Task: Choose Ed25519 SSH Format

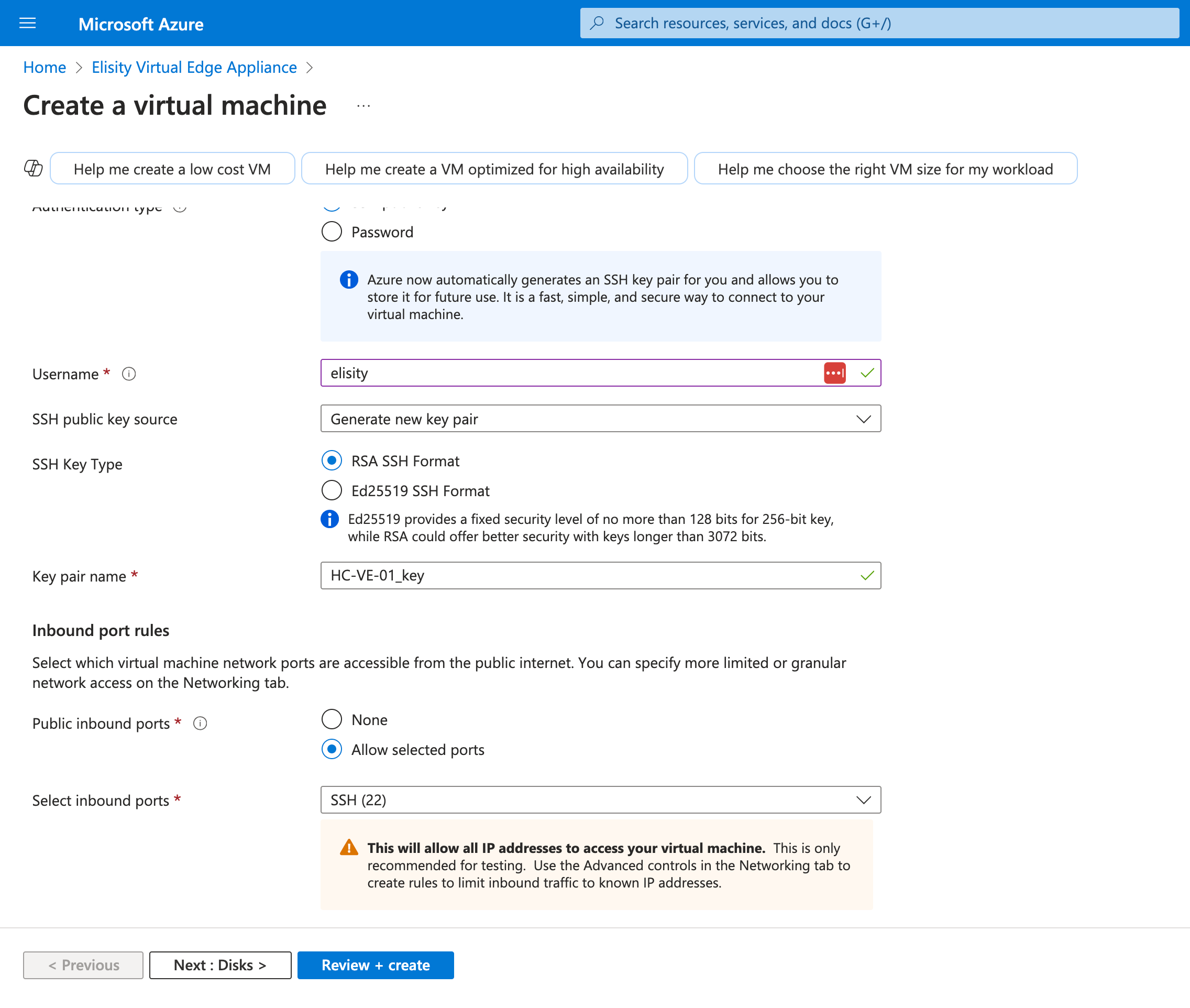Action: tap(332, 491)
